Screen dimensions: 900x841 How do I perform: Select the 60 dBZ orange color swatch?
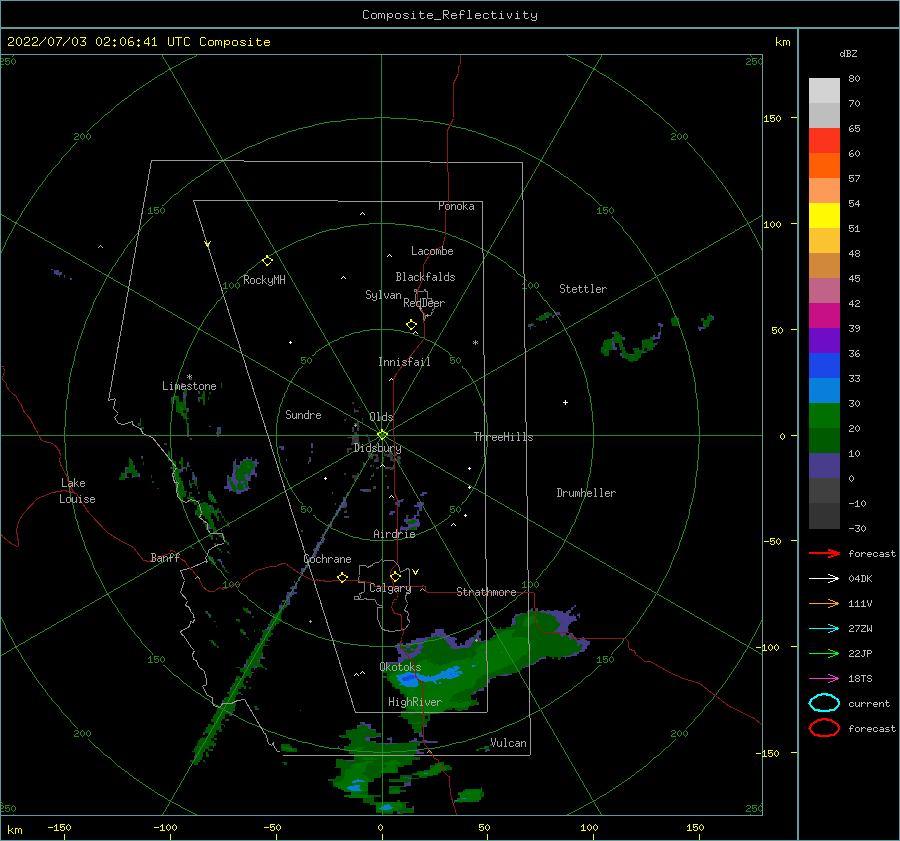(x=824, y=165)
